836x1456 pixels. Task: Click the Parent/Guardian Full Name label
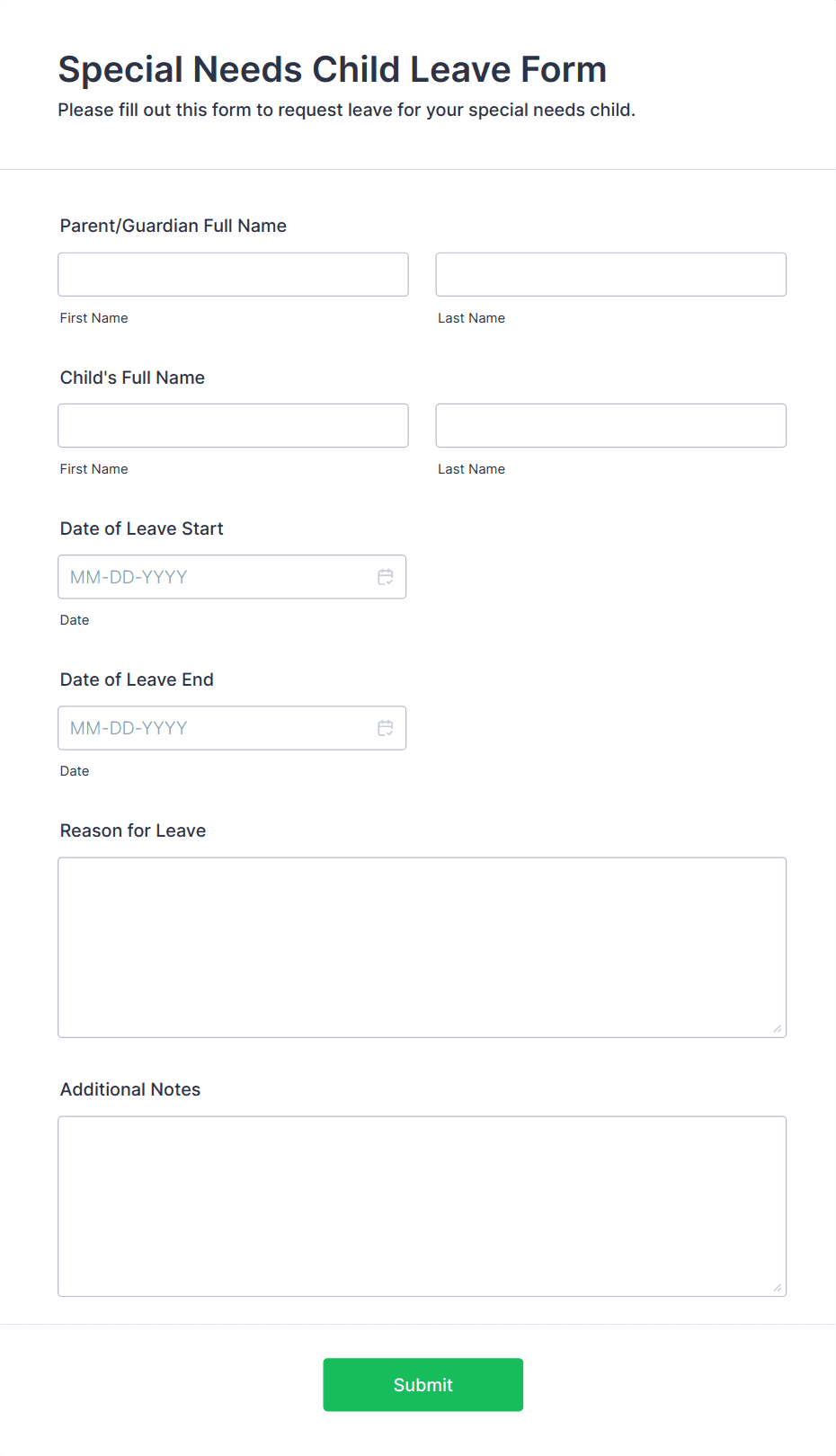[173, 226]
